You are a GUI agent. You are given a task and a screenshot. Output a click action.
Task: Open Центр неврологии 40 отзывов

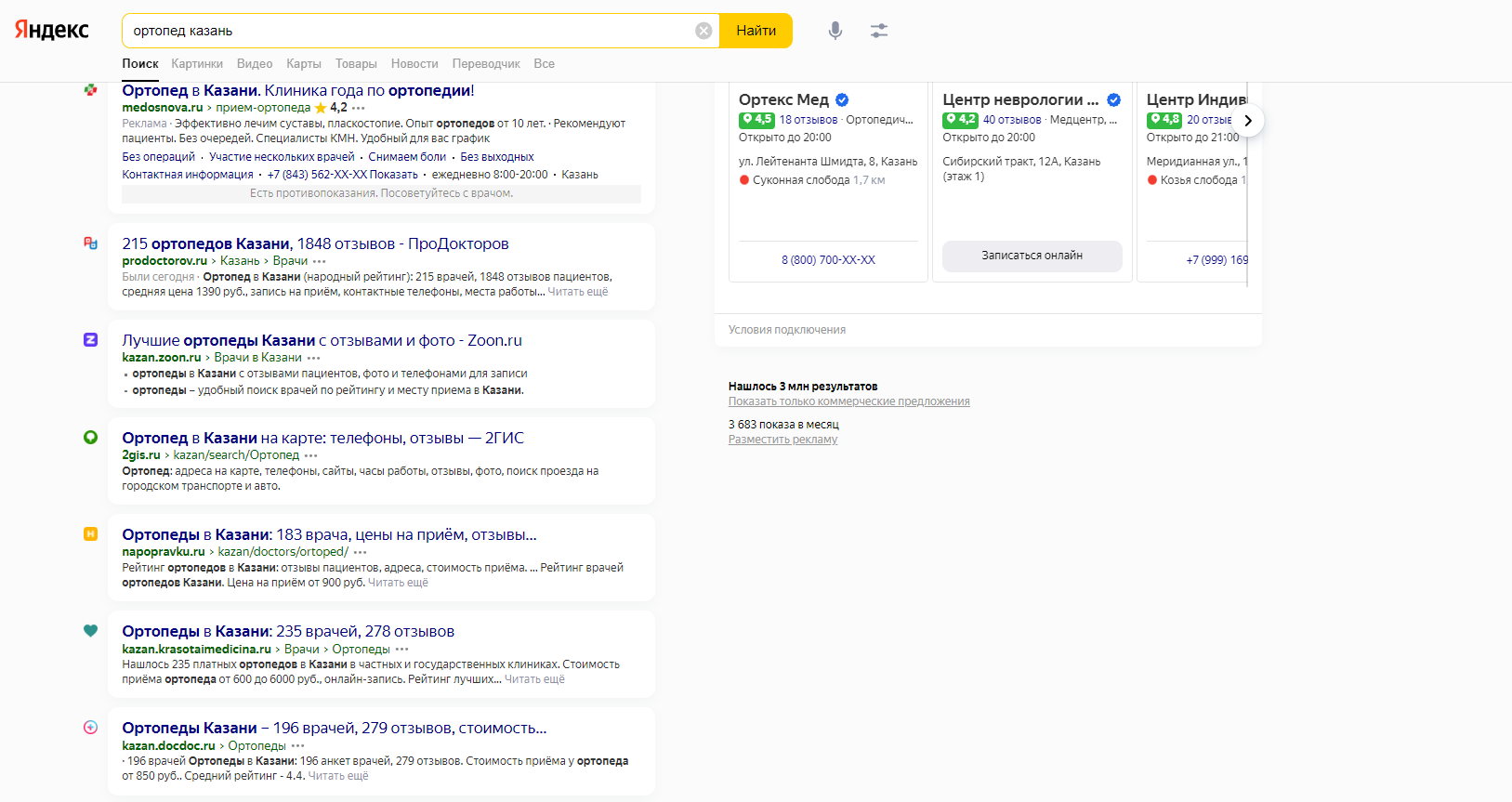1012,120
